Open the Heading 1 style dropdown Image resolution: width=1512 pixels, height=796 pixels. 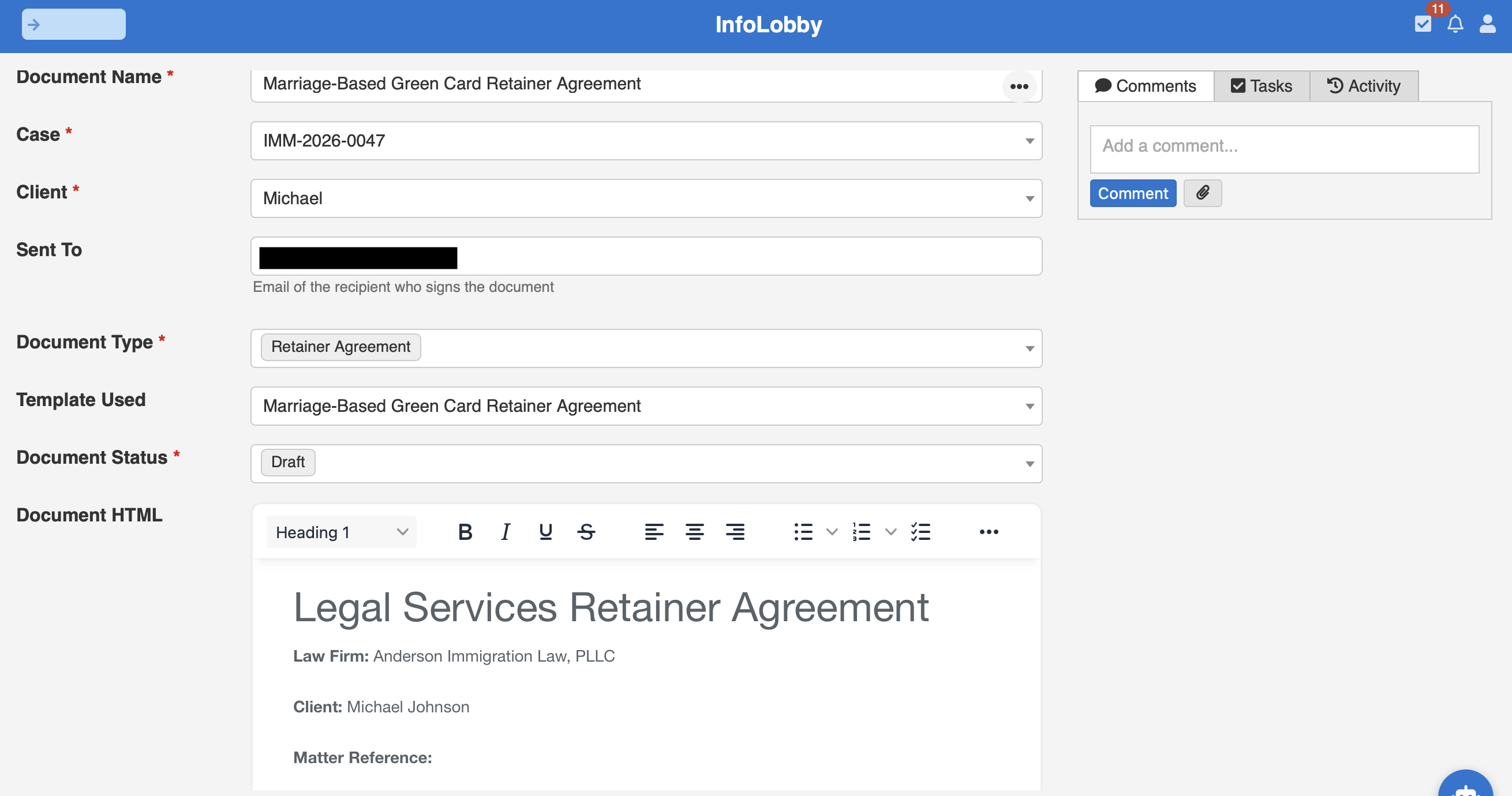[342, 531]
